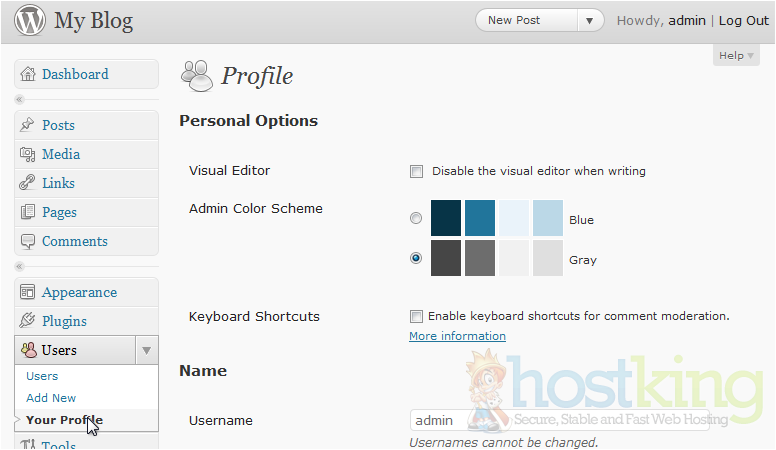Enable keyboard shortcuts for comment moderation
Image resolution: width=776 pixels, height=450 pixels.
417,316
